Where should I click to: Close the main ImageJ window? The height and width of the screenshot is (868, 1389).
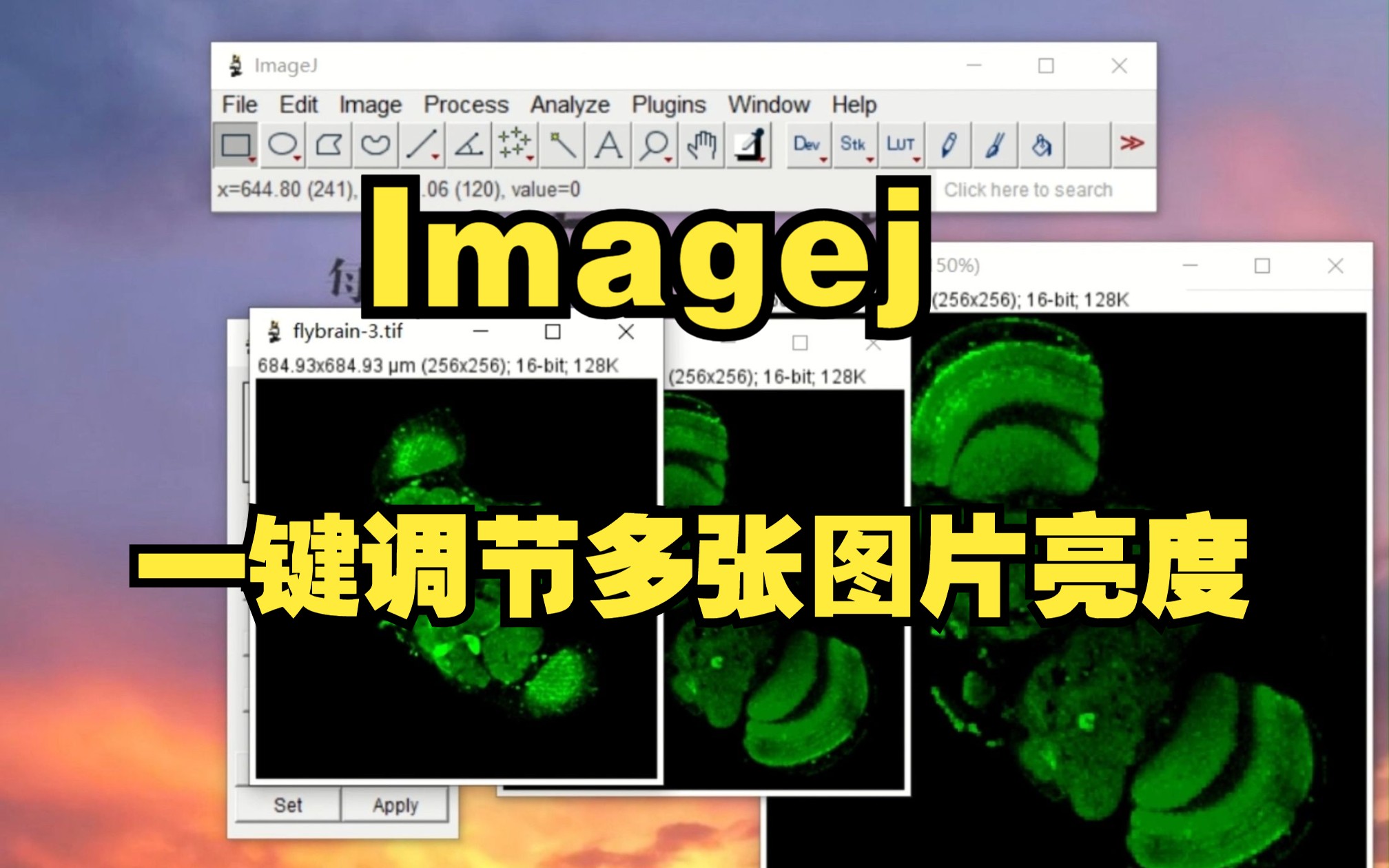tap(1119, 65)
